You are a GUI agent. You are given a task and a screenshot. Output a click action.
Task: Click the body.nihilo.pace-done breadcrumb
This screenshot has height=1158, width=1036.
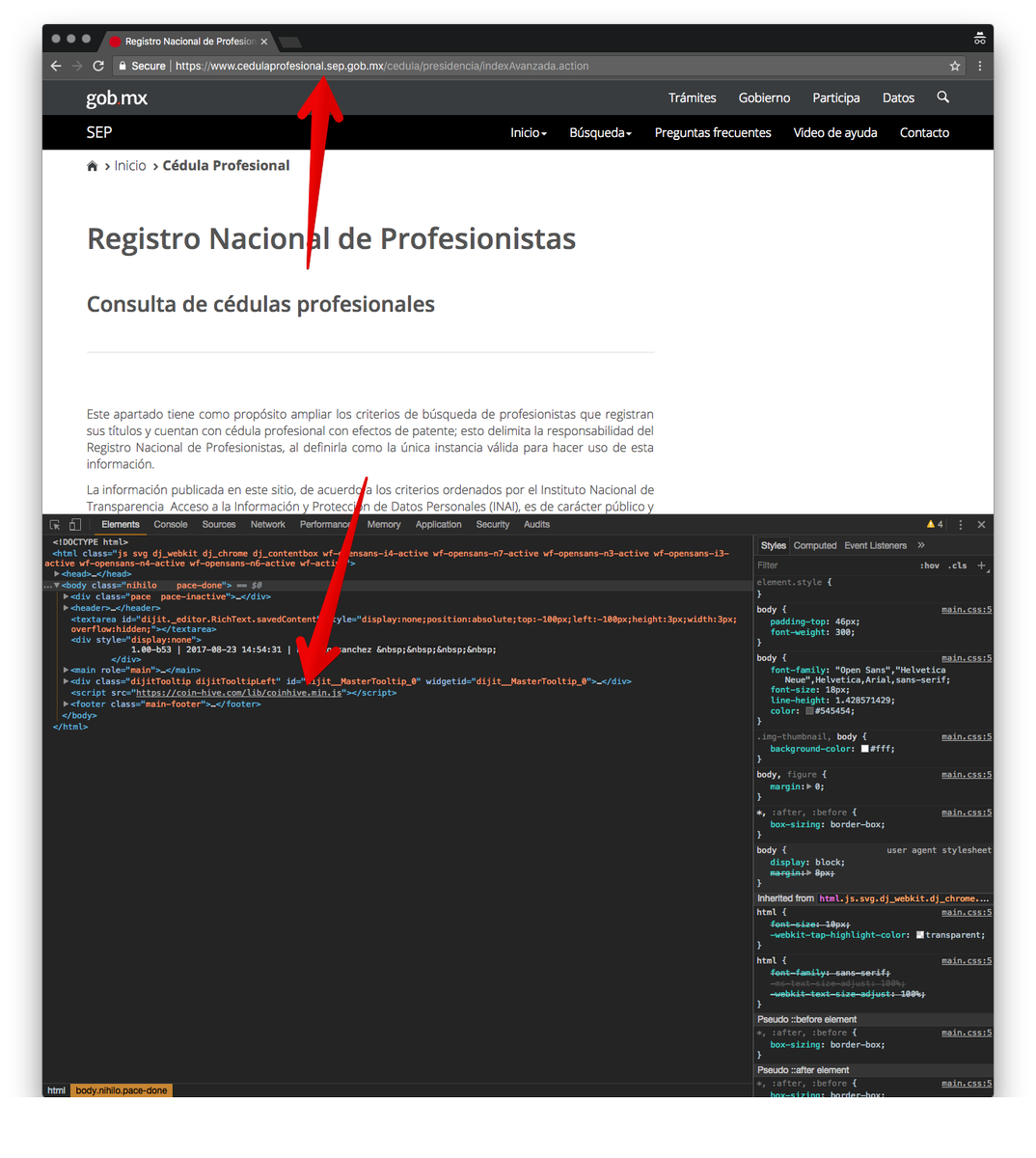click(x=122, y=1090)
